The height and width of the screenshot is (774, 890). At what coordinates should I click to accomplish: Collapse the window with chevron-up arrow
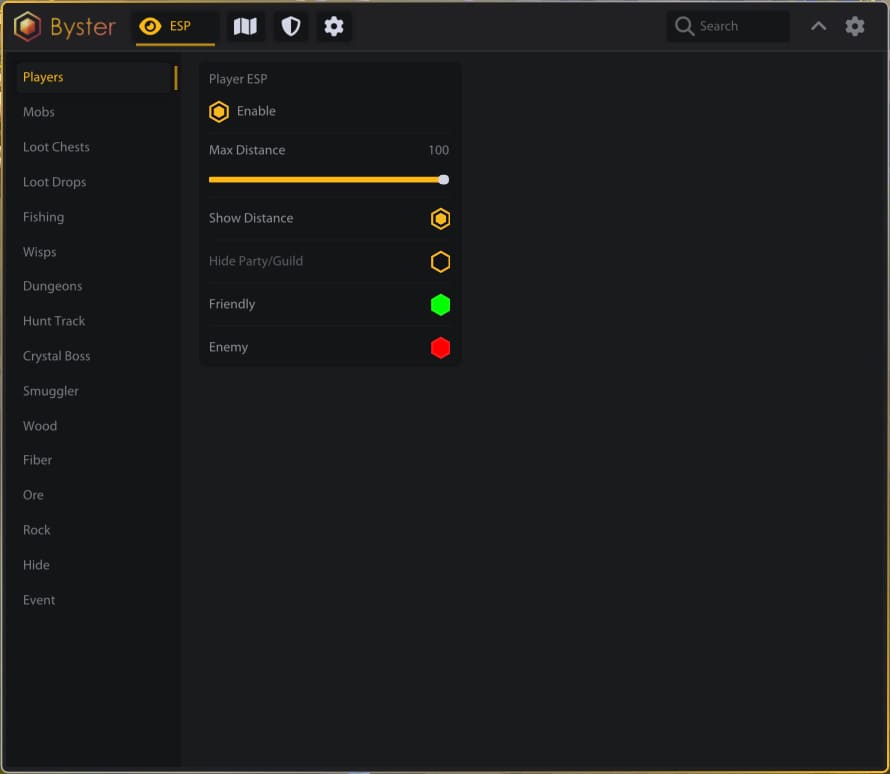818,26
